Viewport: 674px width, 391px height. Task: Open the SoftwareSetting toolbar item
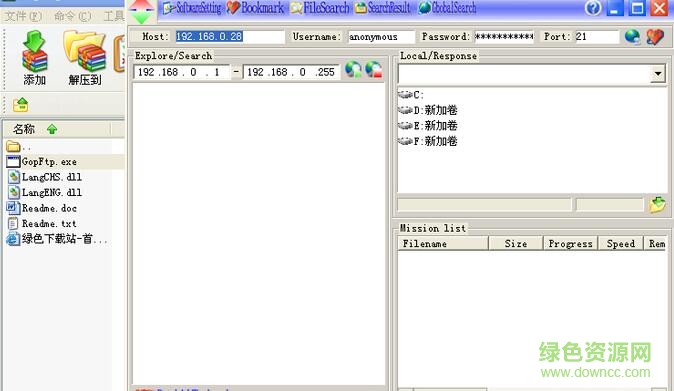coord(193,8)
